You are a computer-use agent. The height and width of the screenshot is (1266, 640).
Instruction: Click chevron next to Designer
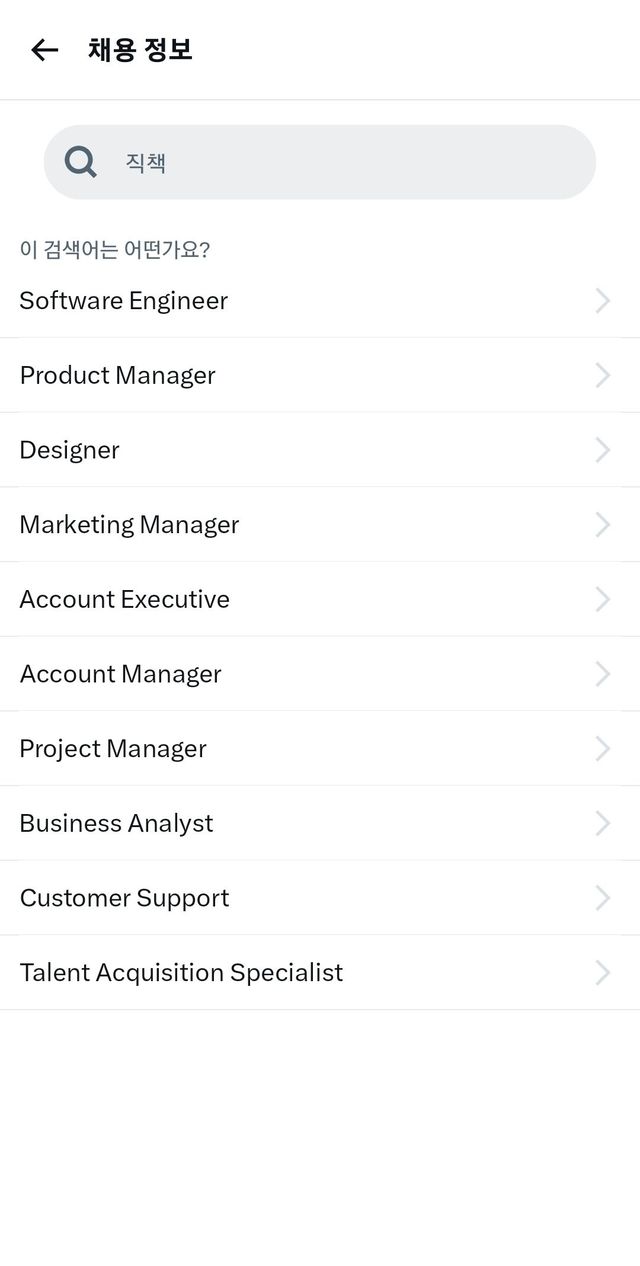tap(602, 450)
